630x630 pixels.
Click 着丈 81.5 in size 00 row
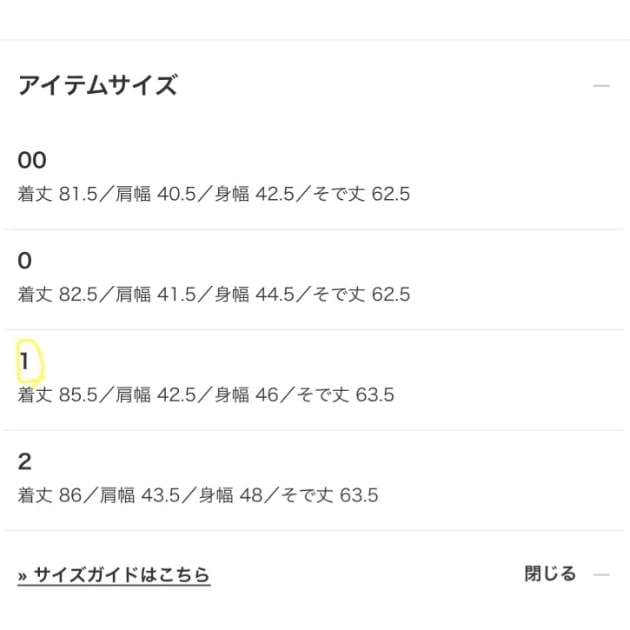tap(58, 194)
